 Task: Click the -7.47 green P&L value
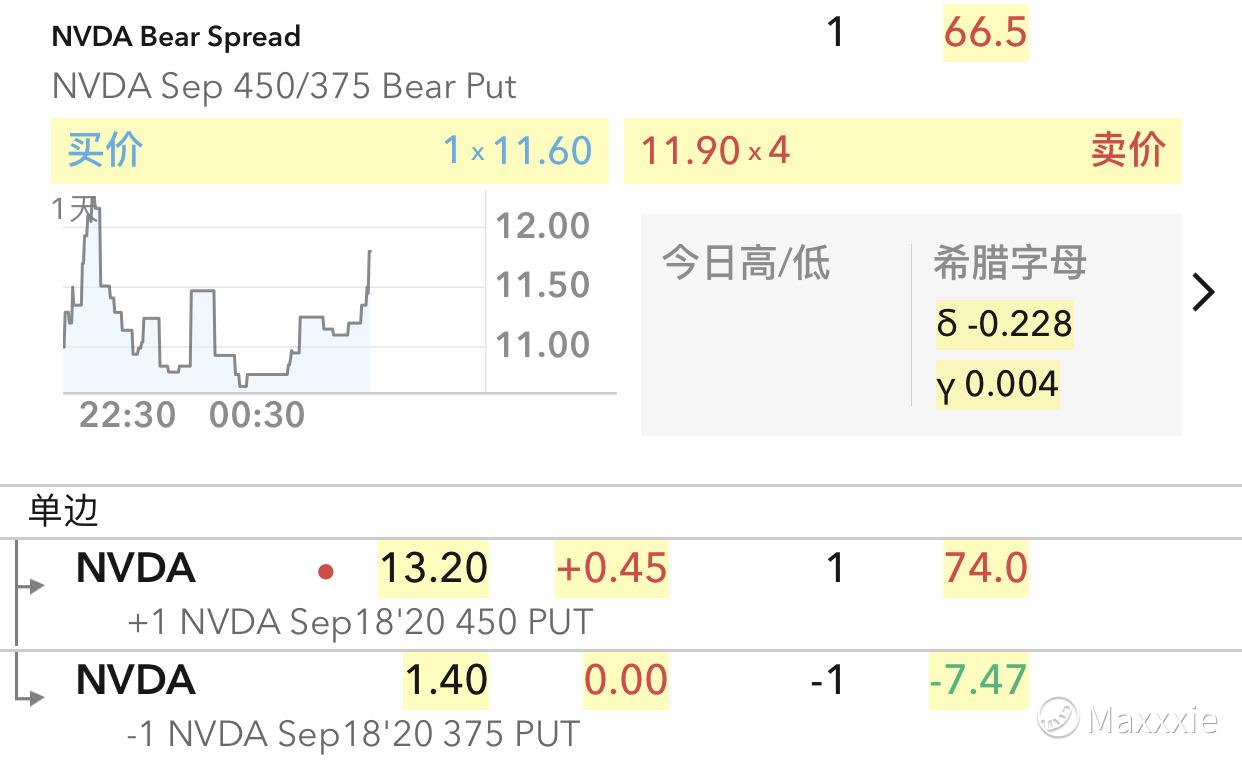(x=978, y=680)
